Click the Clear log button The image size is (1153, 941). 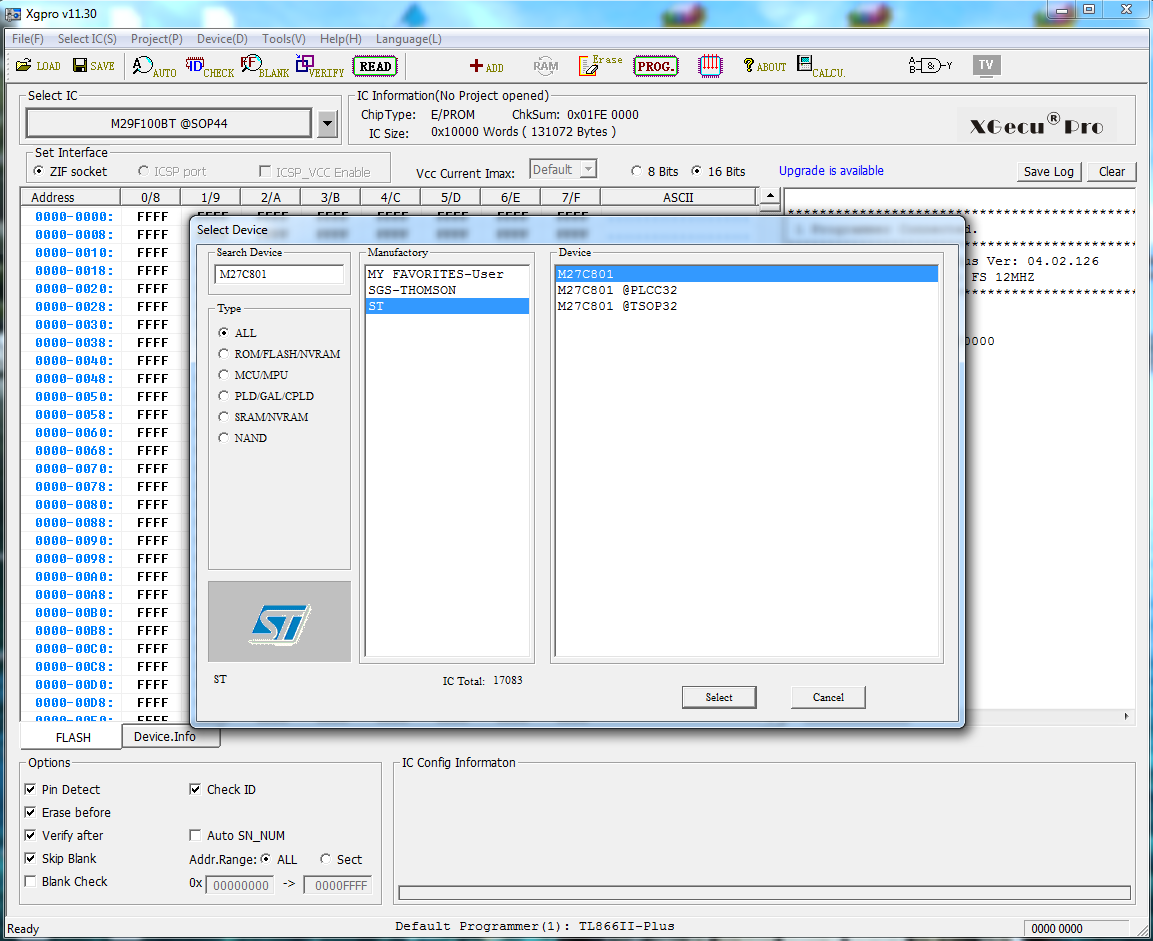coord(1112,171)
